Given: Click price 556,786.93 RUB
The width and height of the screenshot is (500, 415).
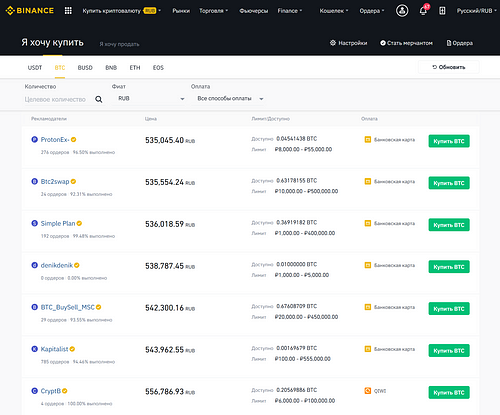Looking at the screenshot, I should 170,392.
